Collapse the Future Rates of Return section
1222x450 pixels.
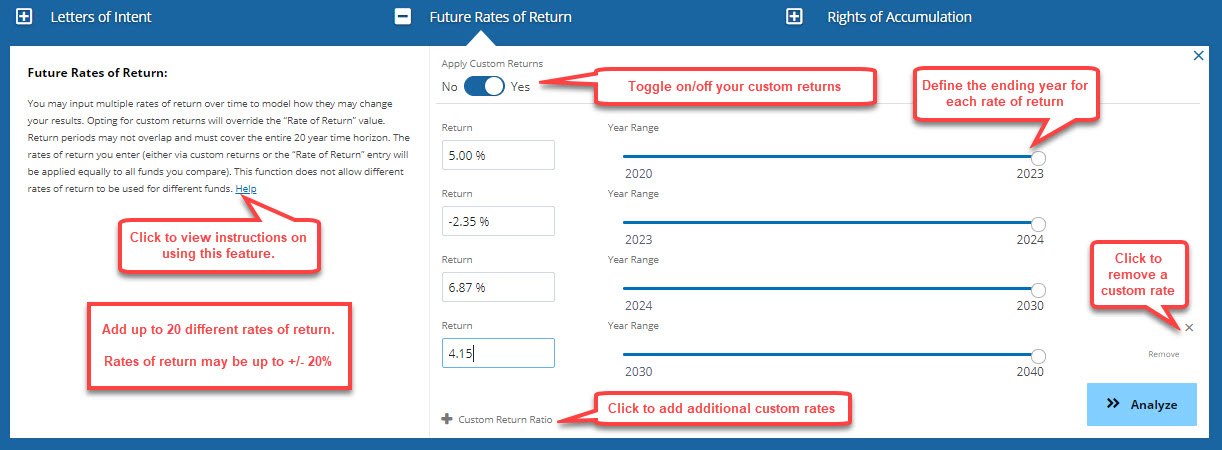tap(403, 17)
